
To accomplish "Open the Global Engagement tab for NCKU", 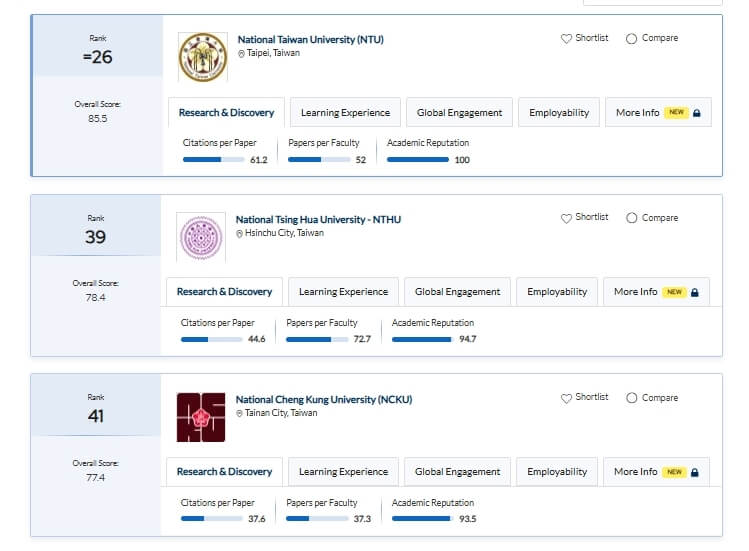I will pos(457,472).
